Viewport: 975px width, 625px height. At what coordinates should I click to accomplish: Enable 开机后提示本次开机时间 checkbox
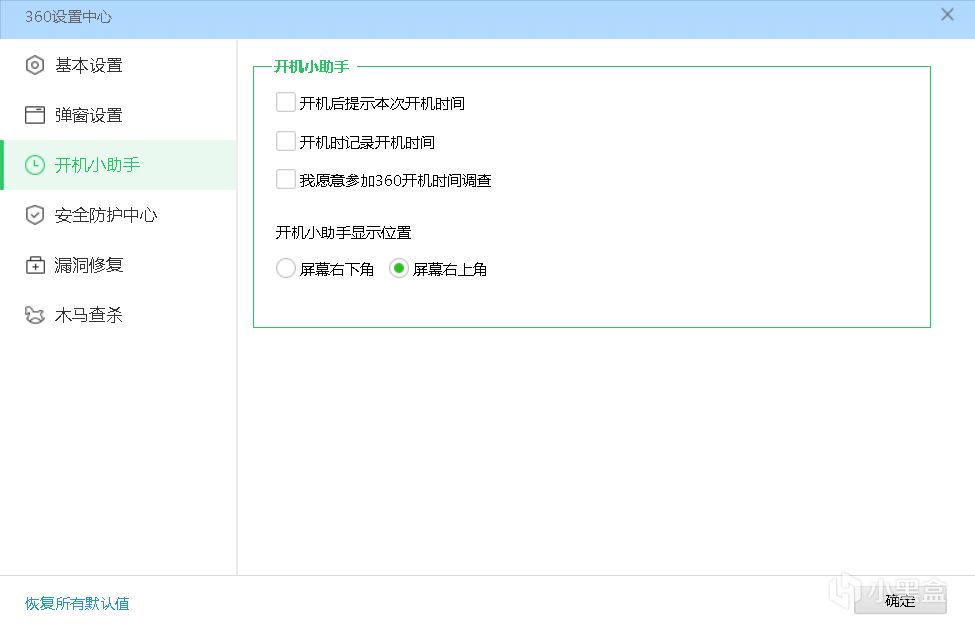tap(285, 103)
